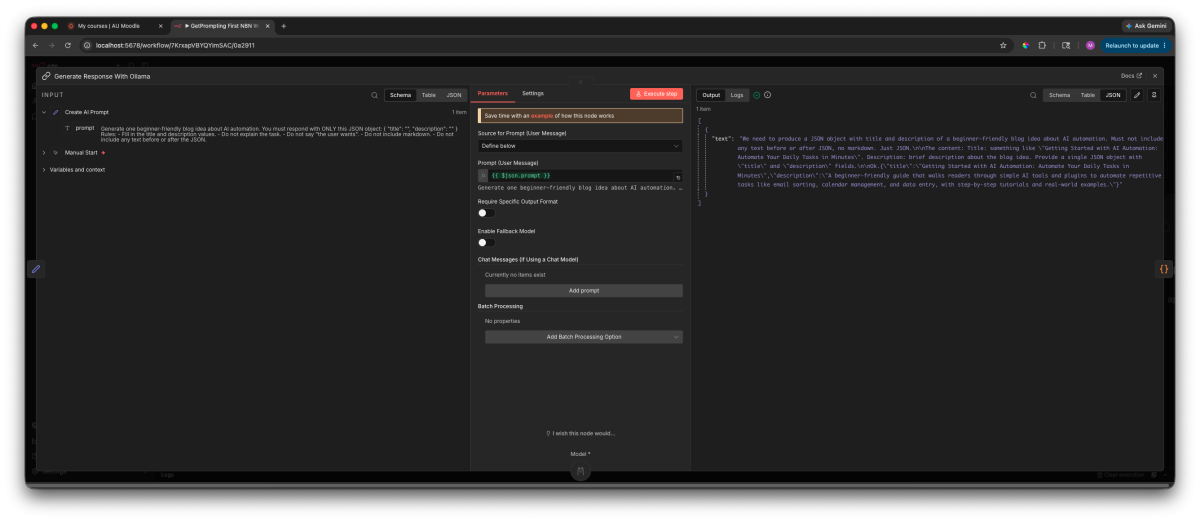Click the Execute step button
The height and width of the screenshot is (522, 1200).
pyautogui.click(x=657, y=94)
